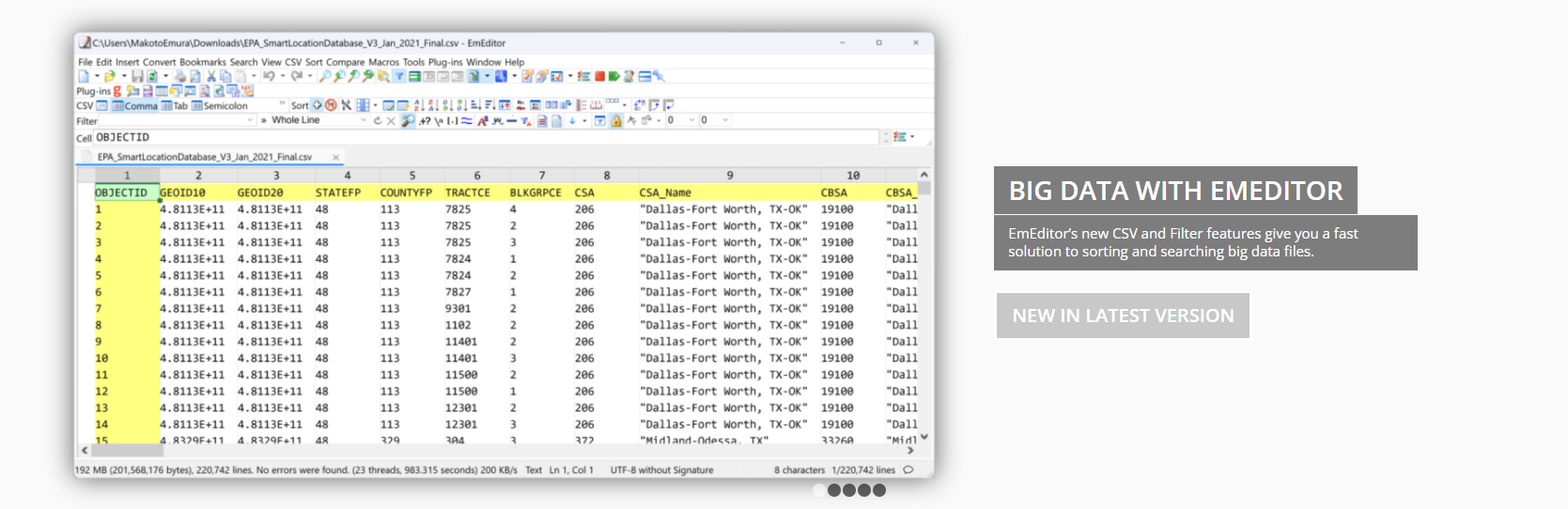
Task: Open the Filter text dropdown arrow
Action: point(250,120)
